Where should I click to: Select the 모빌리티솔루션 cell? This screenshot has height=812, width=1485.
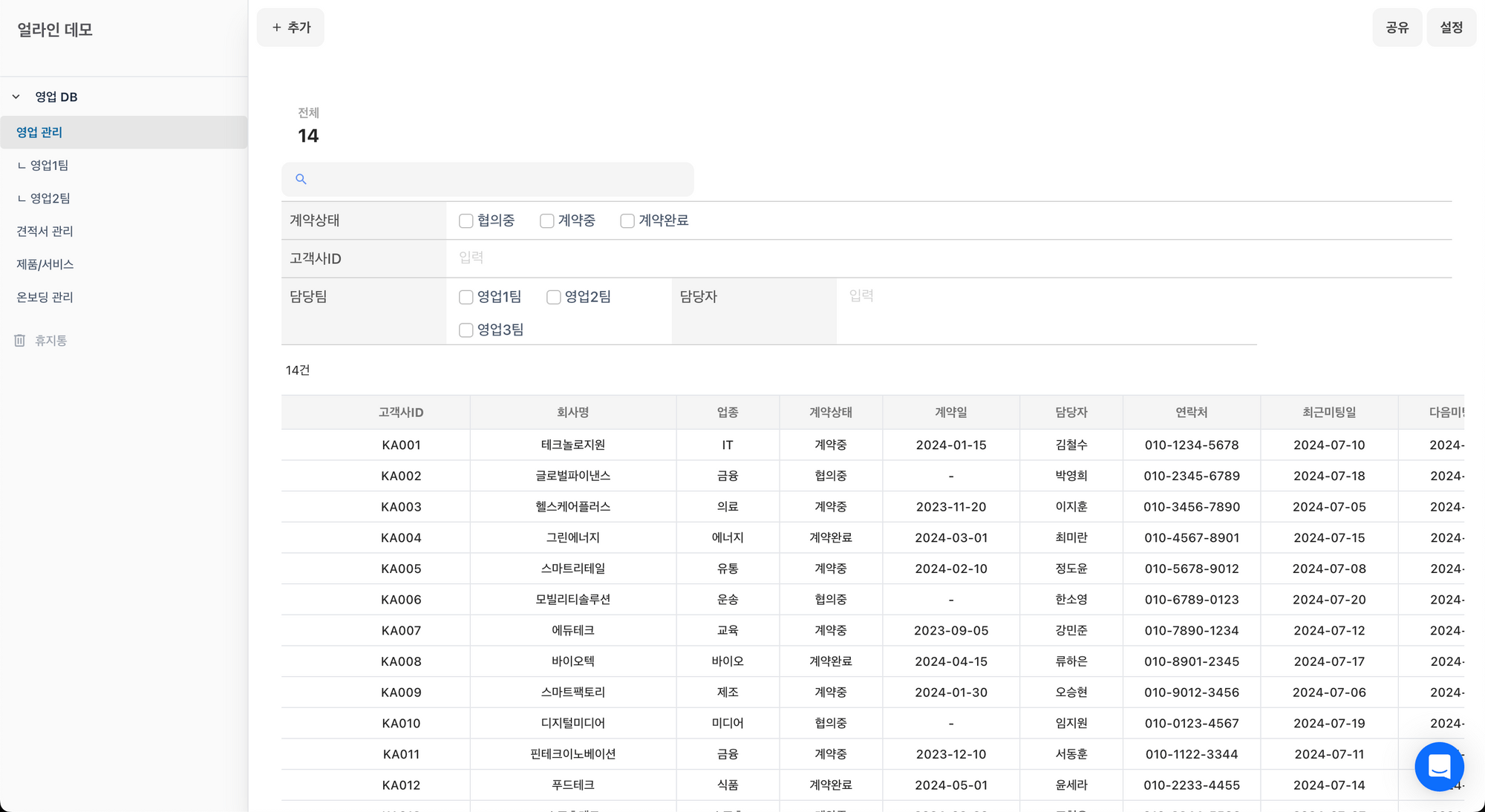(x=572, y=600)
